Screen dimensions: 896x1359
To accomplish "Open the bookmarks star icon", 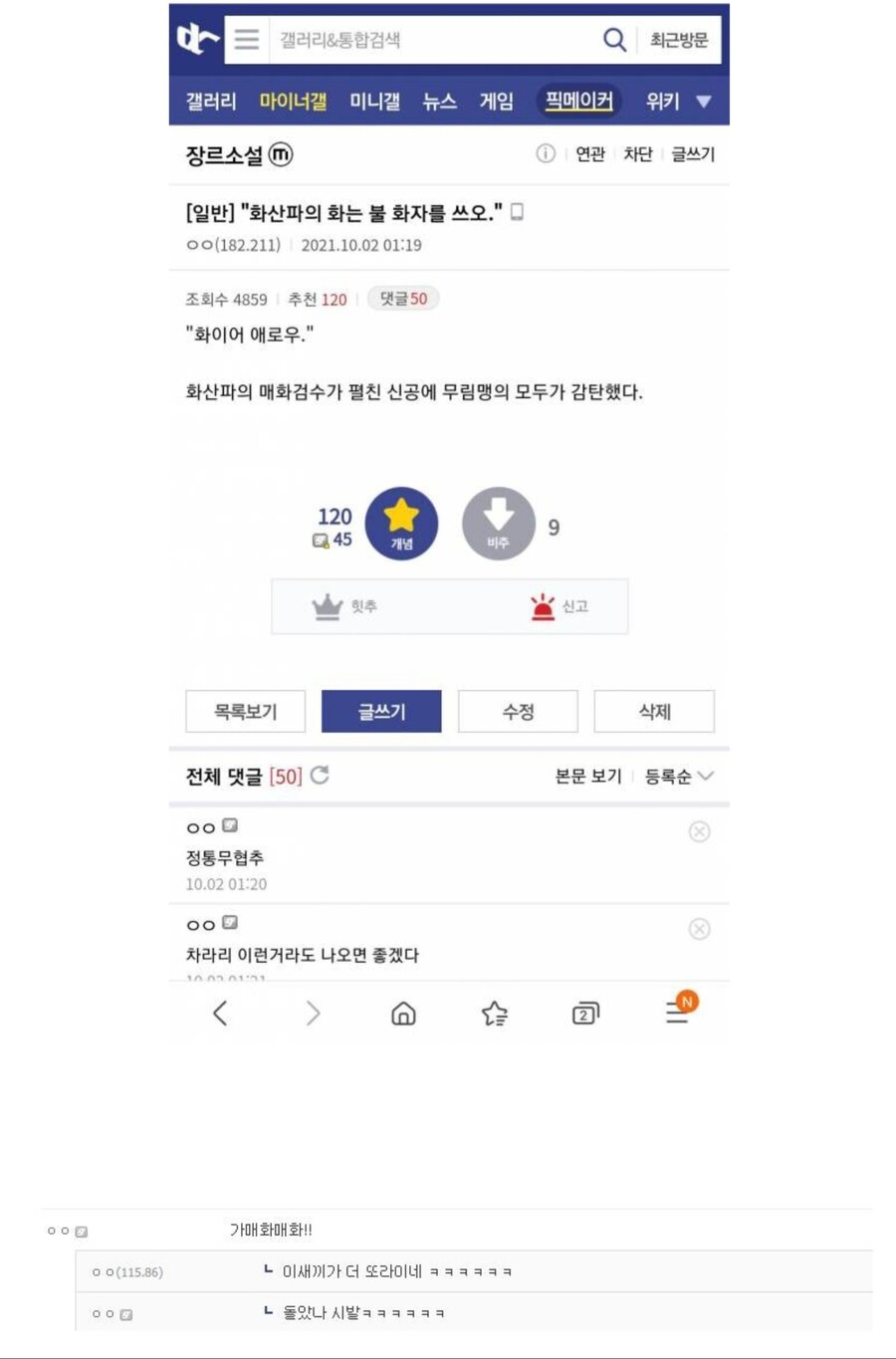I will 494,1014.
